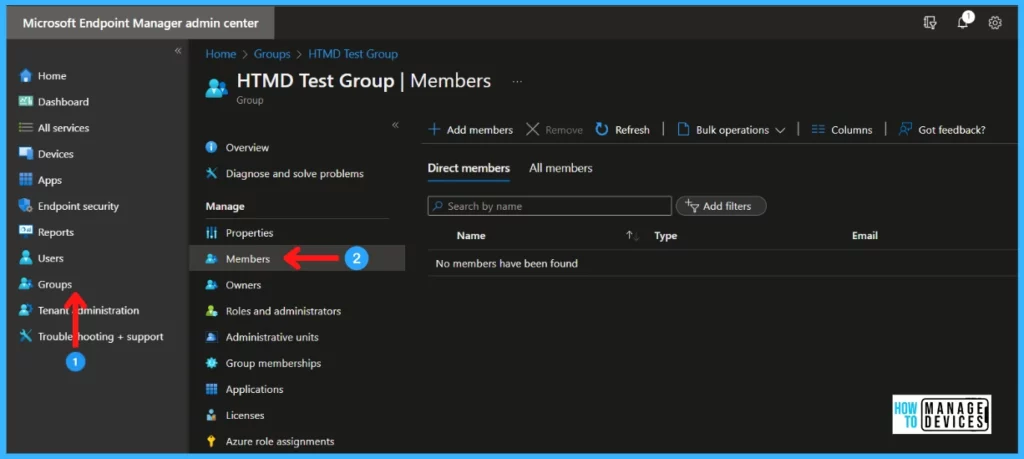Open the Cloud Shell directory icon in header

point(931,23)
